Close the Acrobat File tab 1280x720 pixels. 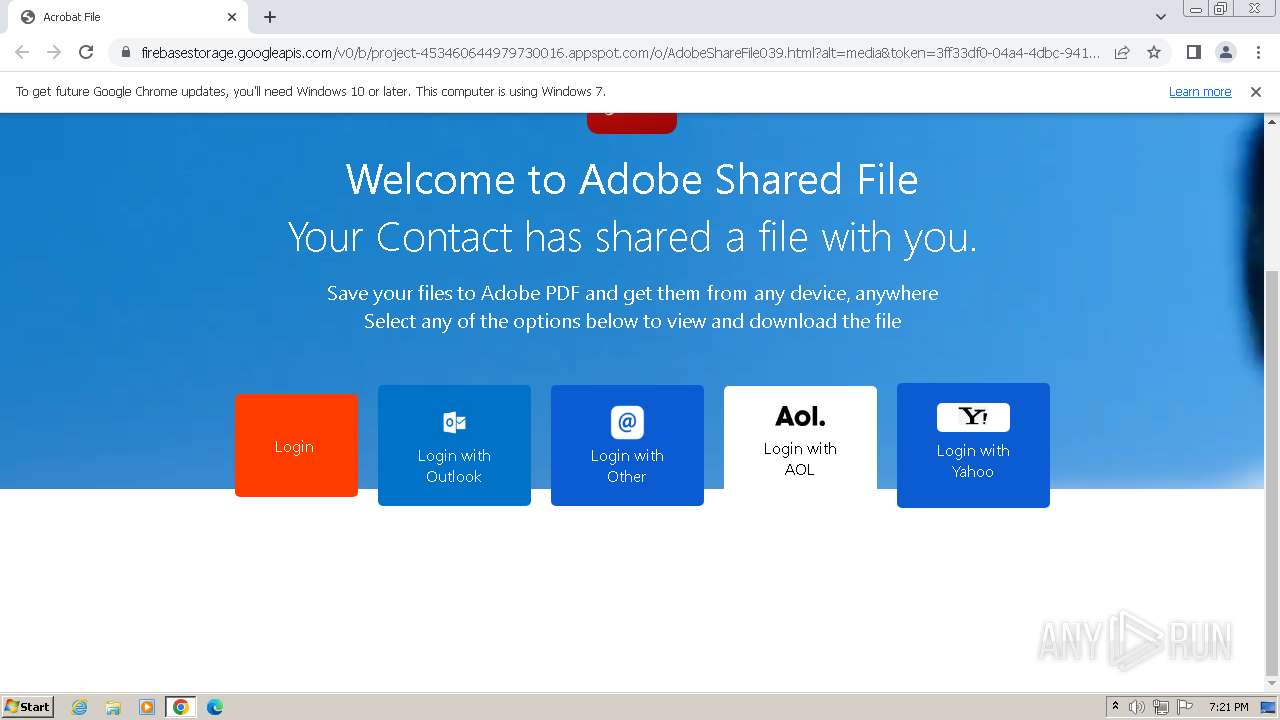(232, 17)
